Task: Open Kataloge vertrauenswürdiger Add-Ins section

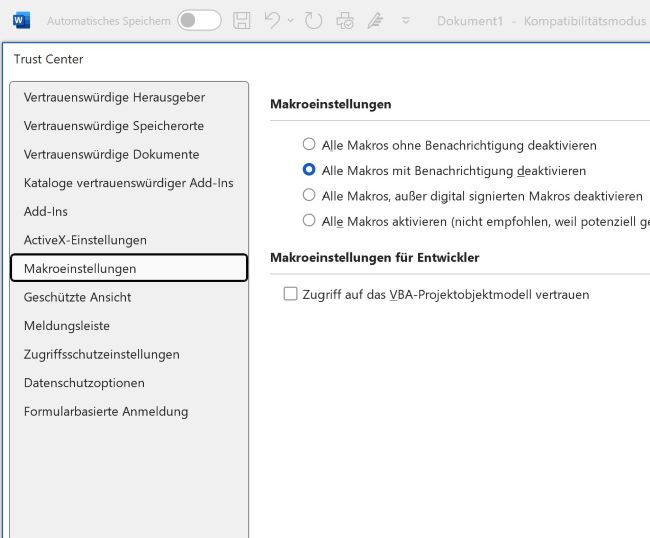Action: point(129,183)
